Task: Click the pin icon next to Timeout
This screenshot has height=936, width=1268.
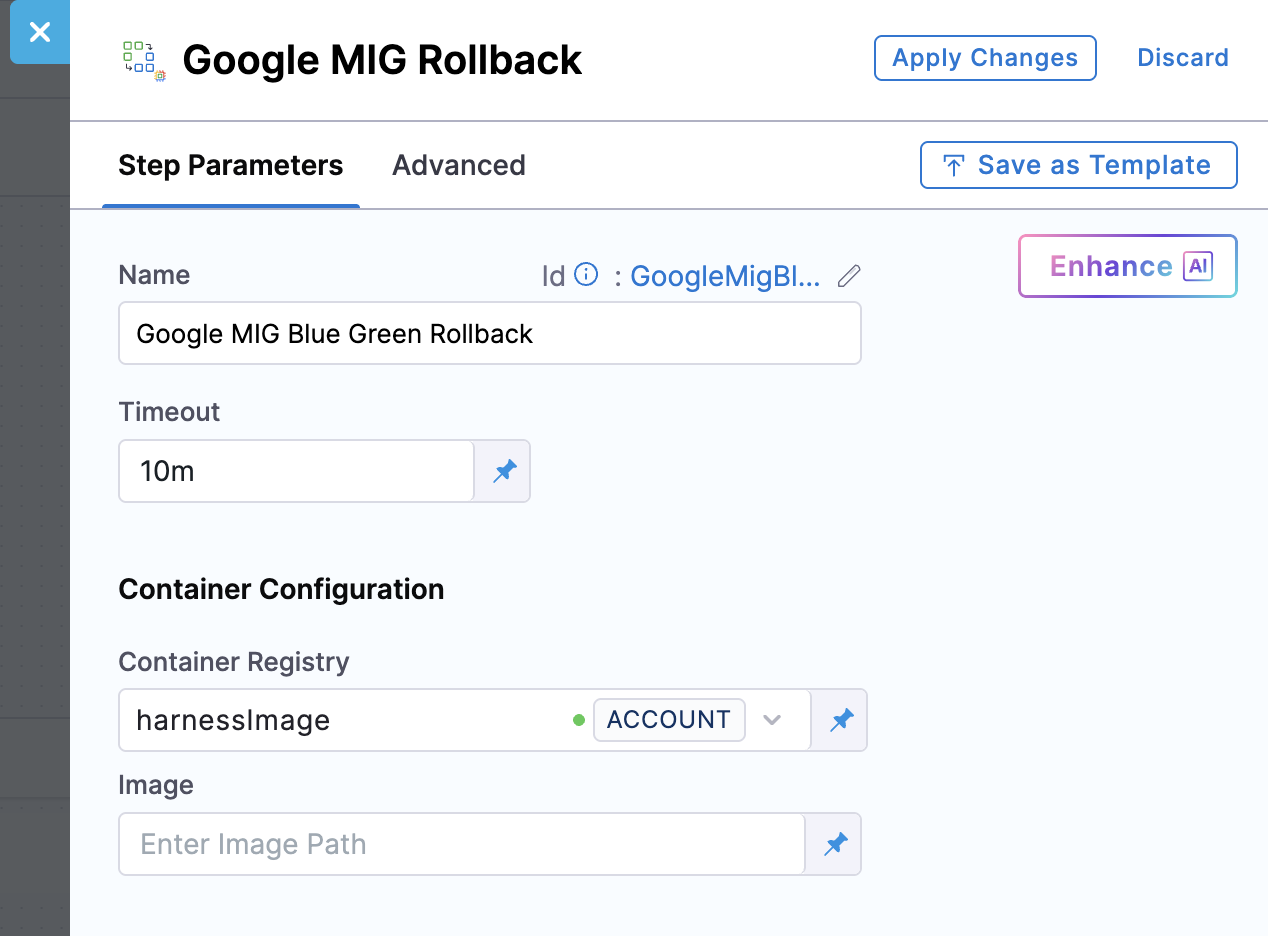Action: pyautogui.click(x=504, y=471)
